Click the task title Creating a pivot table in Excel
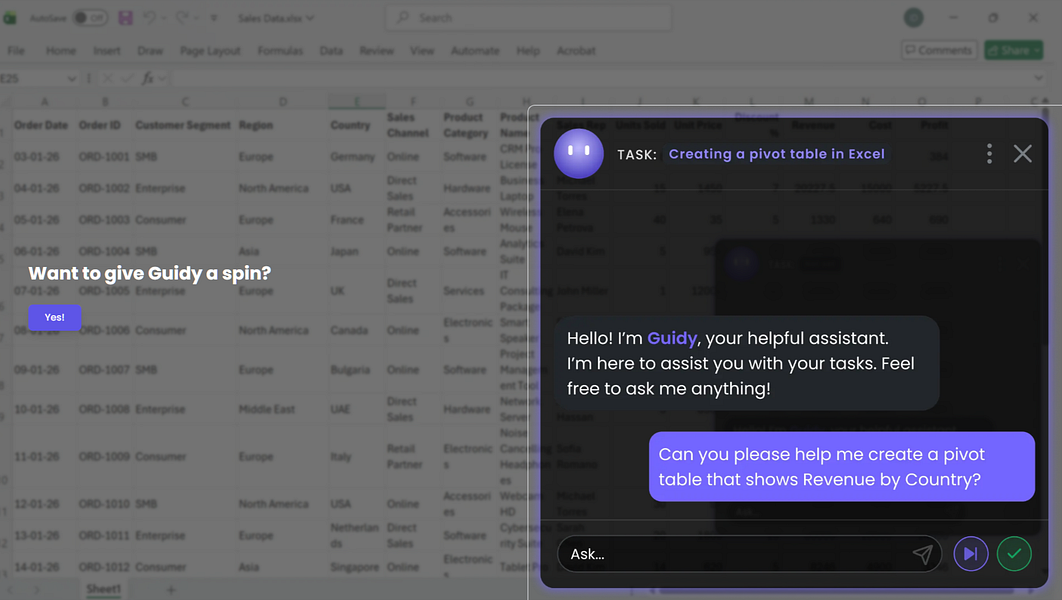 (x=776, y=154)
